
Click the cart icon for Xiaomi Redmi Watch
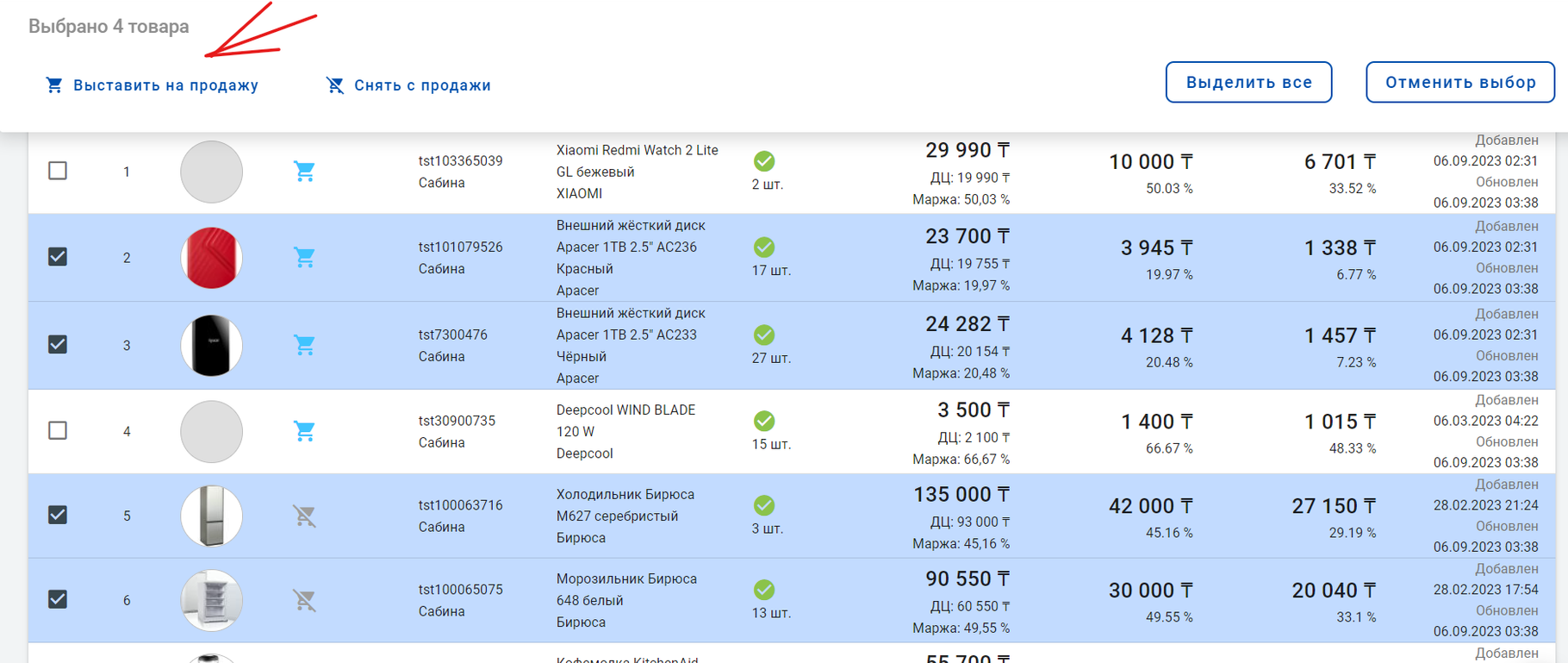pos(304,172)
